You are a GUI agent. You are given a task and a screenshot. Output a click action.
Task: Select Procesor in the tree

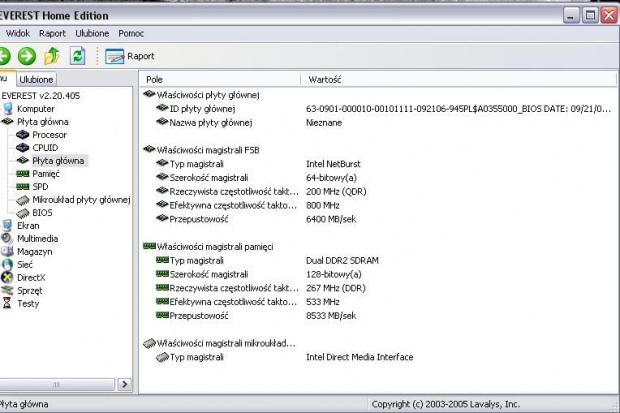tap(49, 134)
